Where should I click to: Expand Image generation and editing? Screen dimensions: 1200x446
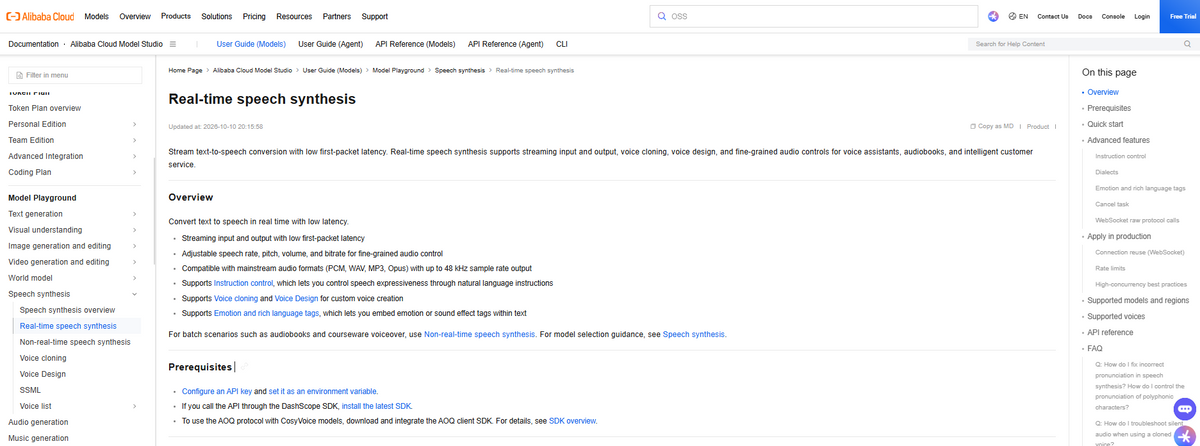134,246
